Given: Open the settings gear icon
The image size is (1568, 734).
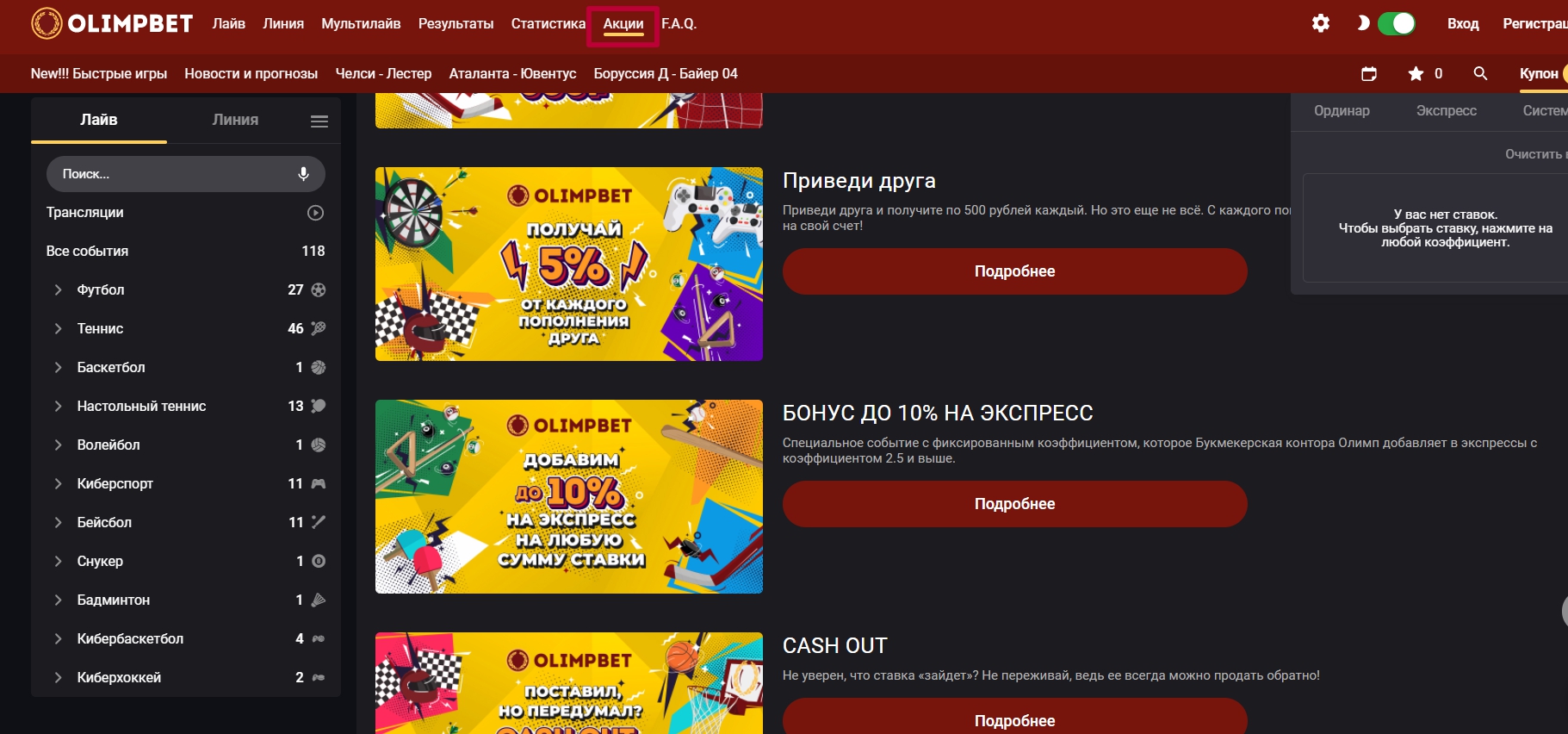Looking at the screenshot, I should 1321,23.
